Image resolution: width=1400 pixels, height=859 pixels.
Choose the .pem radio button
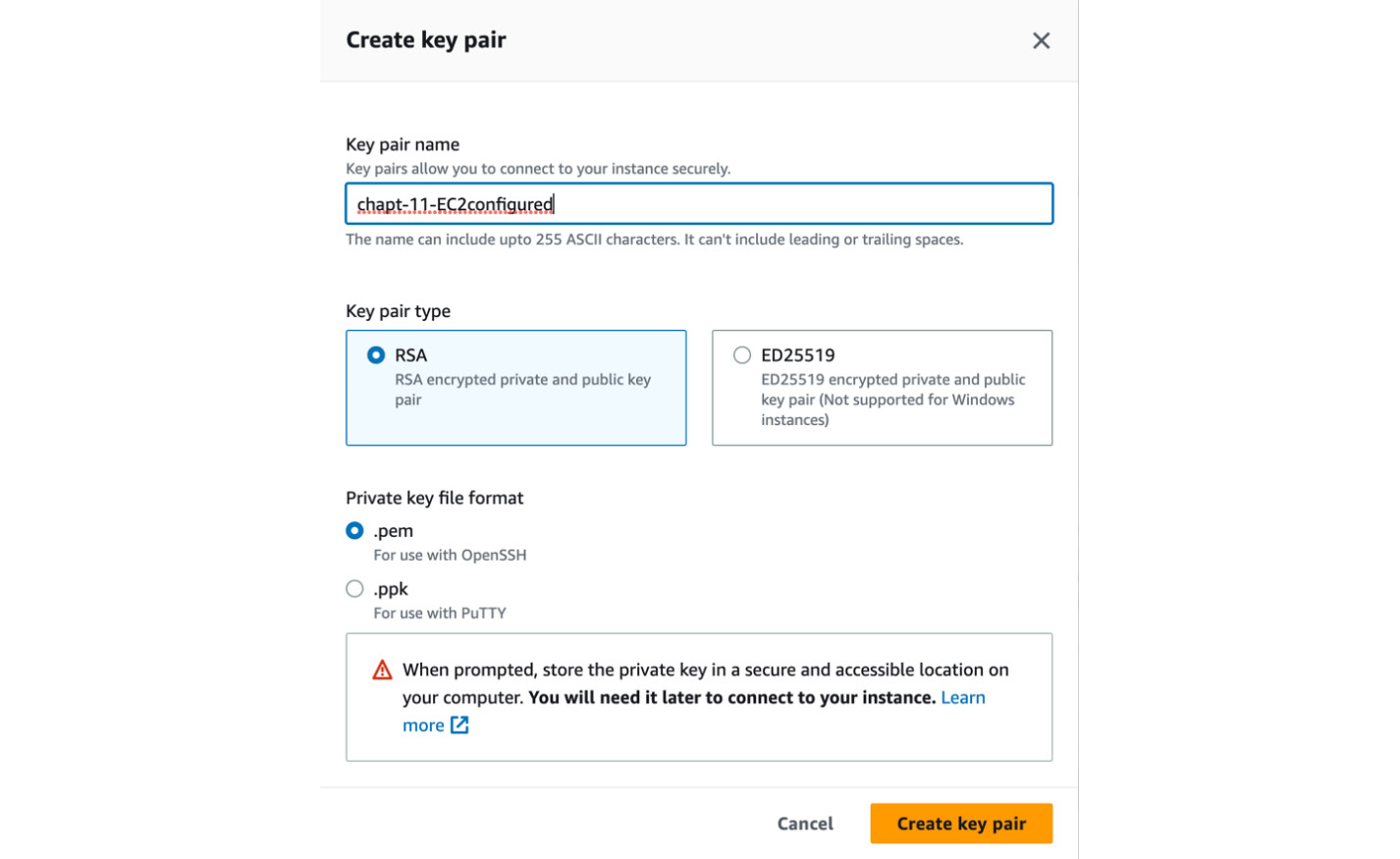[354, 531]
